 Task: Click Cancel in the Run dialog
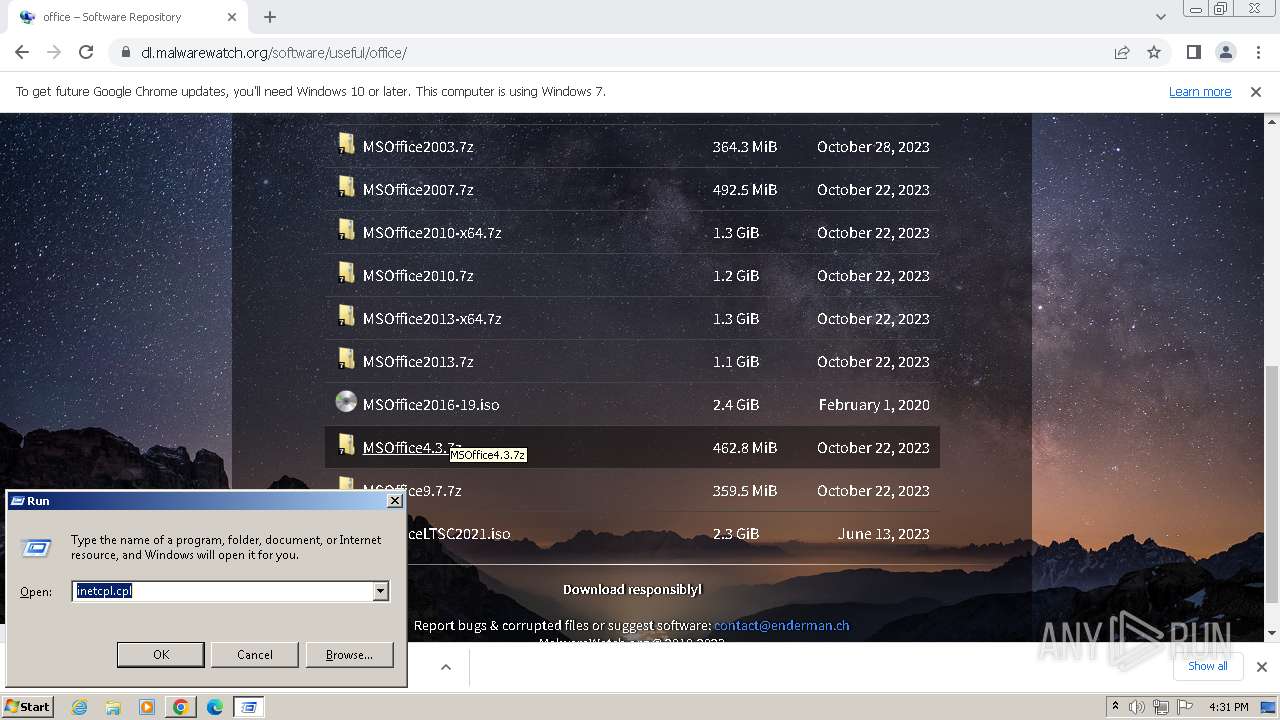pyautogui.click(x=255, y=654)
